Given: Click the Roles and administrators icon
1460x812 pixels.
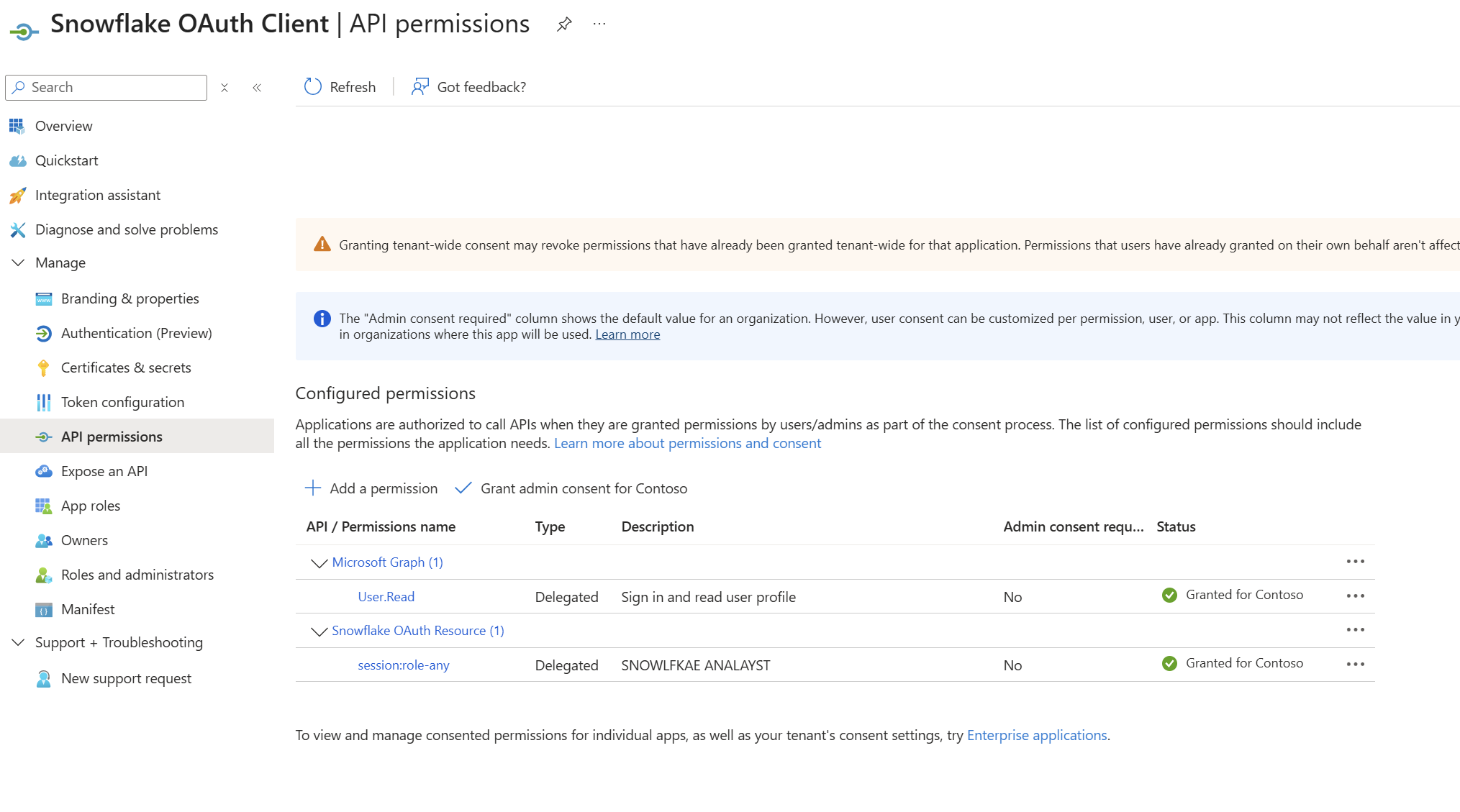Looking at the screenshot, I should [44, 575].
